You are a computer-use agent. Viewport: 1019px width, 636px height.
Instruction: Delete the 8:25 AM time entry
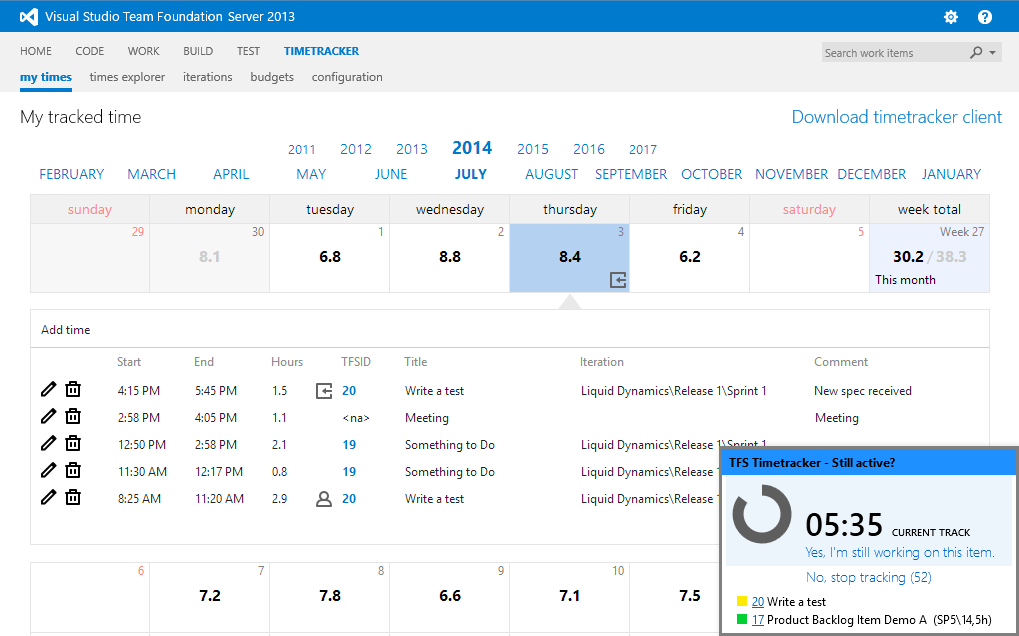point(73,498)
